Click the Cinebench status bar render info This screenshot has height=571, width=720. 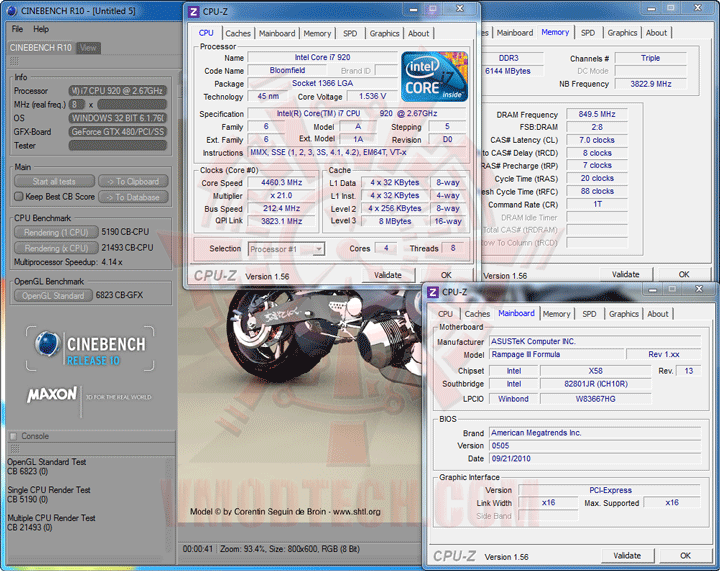(271, 549)
